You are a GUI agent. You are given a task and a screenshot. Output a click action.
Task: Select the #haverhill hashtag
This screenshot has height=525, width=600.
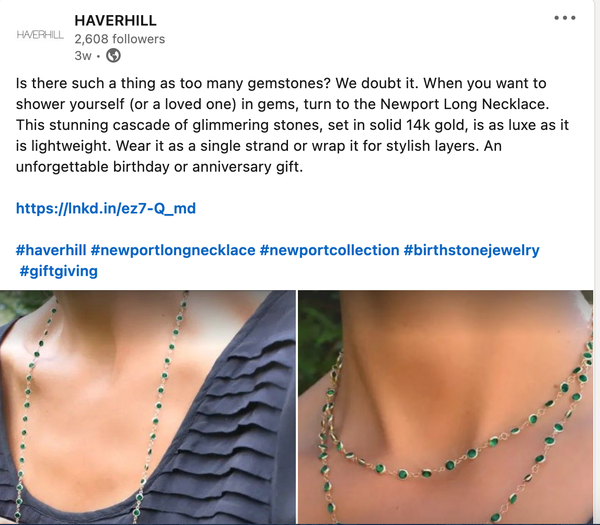51,250
